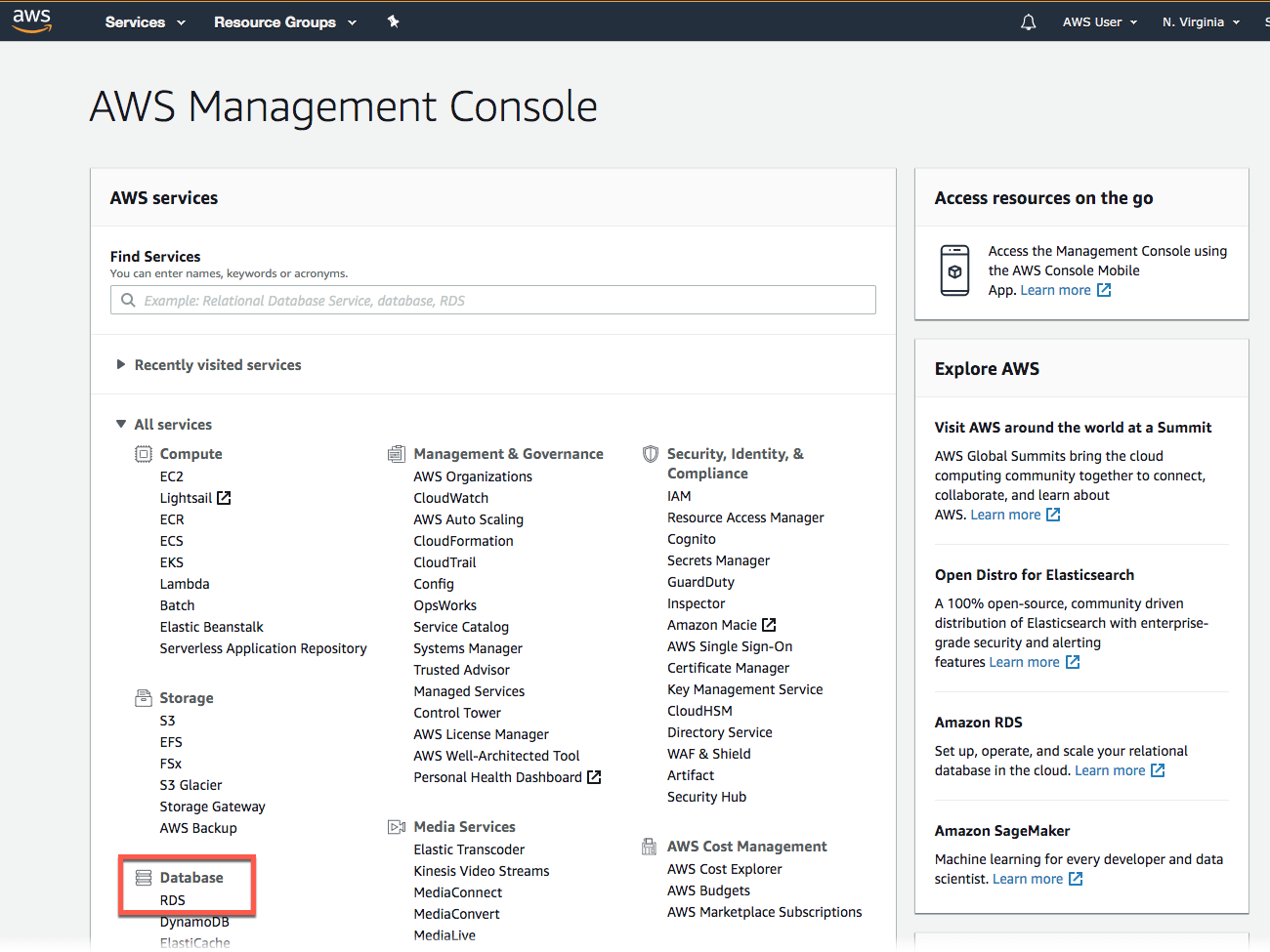Click the AWS Cost Management icon
This screenshot has width=1270, height=952.
(x=649, y=847)
